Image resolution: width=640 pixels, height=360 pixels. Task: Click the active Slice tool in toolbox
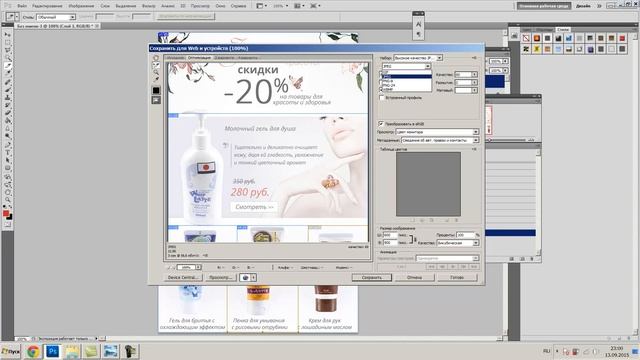7,66
